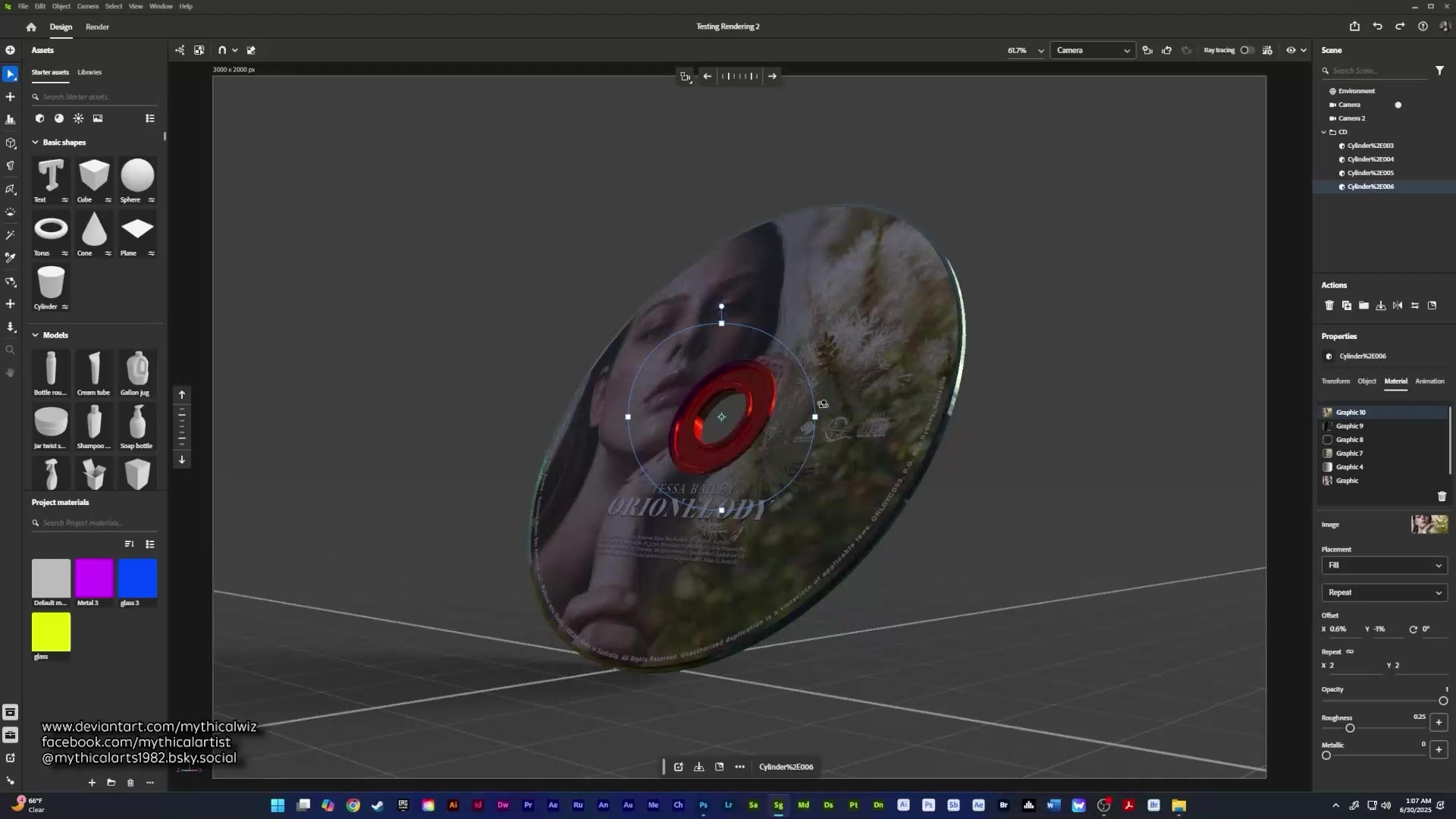Open the File menu
Image resolution: width=1456 pixels, height=819 pixels.
click(x=23, y=6)
